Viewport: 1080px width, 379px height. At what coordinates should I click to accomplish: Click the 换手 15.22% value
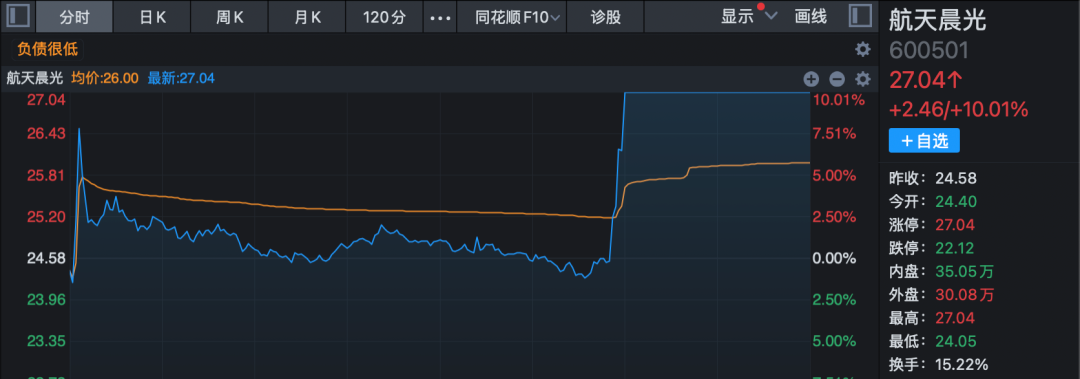pos(962,364)
